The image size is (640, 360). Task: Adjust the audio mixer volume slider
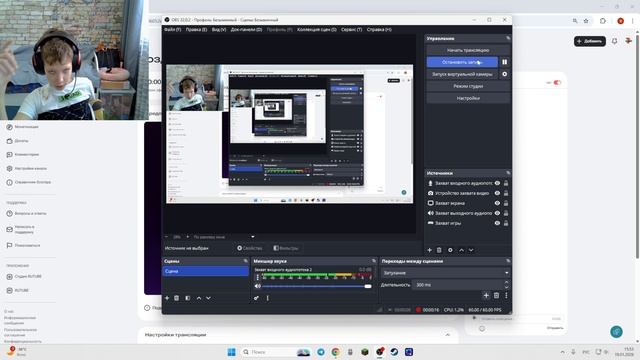317,286
